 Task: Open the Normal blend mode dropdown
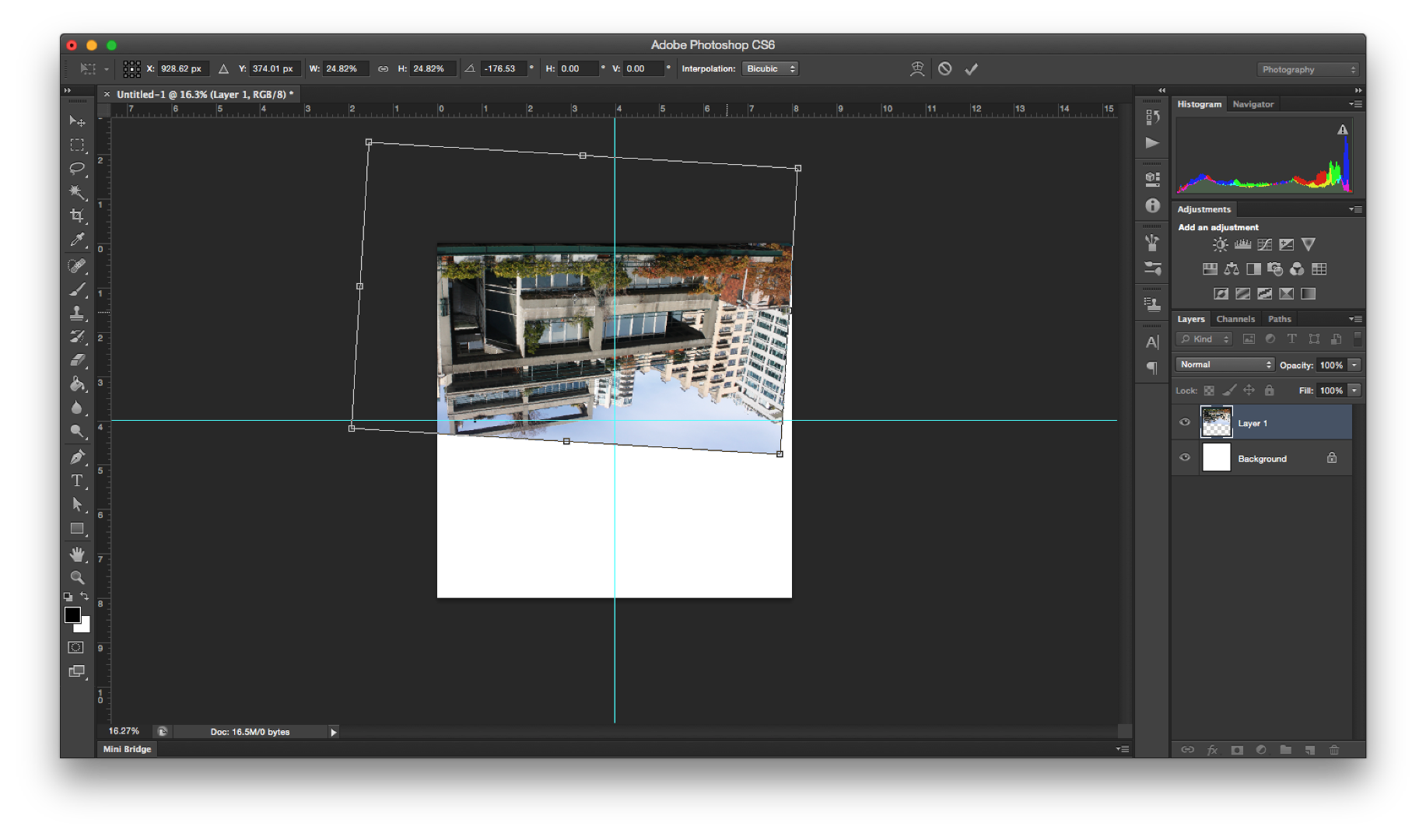tap(1225, 365)
